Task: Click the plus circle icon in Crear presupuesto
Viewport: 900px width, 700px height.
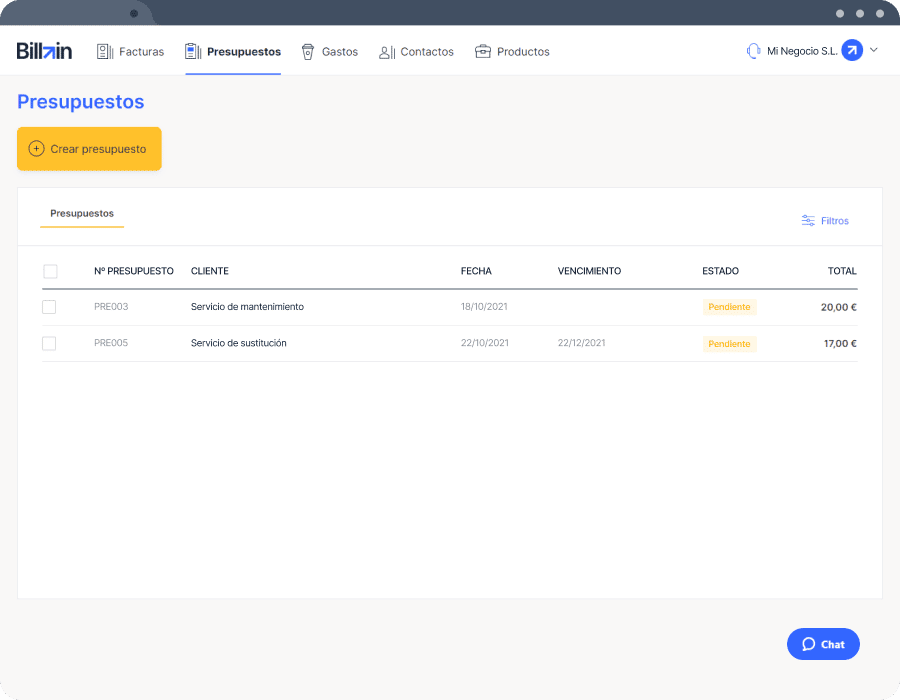Action: point(36,149)
